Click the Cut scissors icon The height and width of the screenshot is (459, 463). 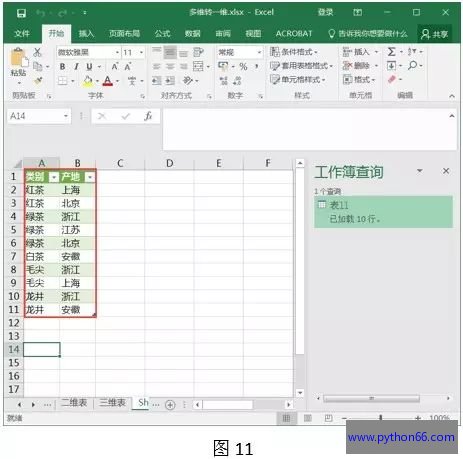(x=37, y=52)
